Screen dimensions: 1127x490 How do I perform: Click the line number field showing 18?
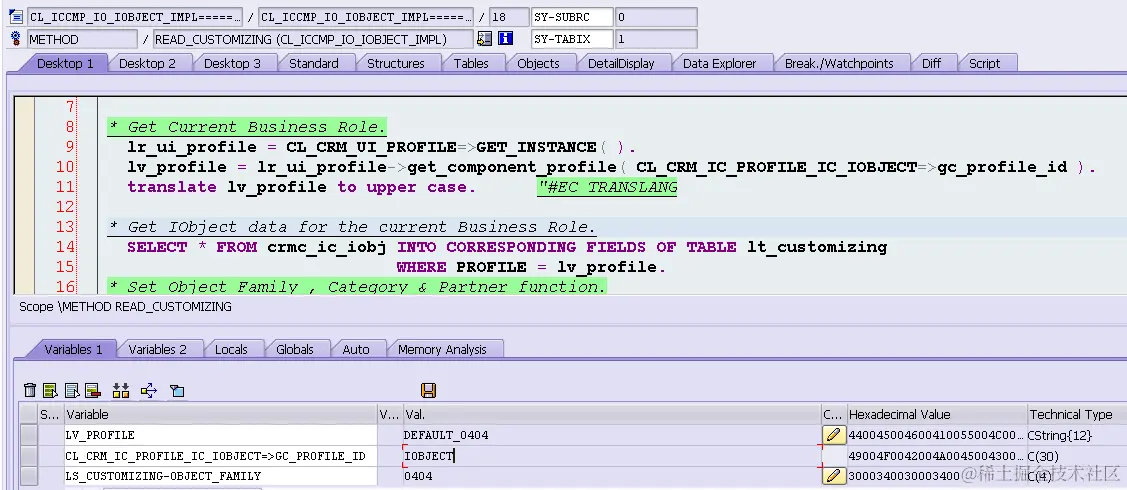coord(509,17)
